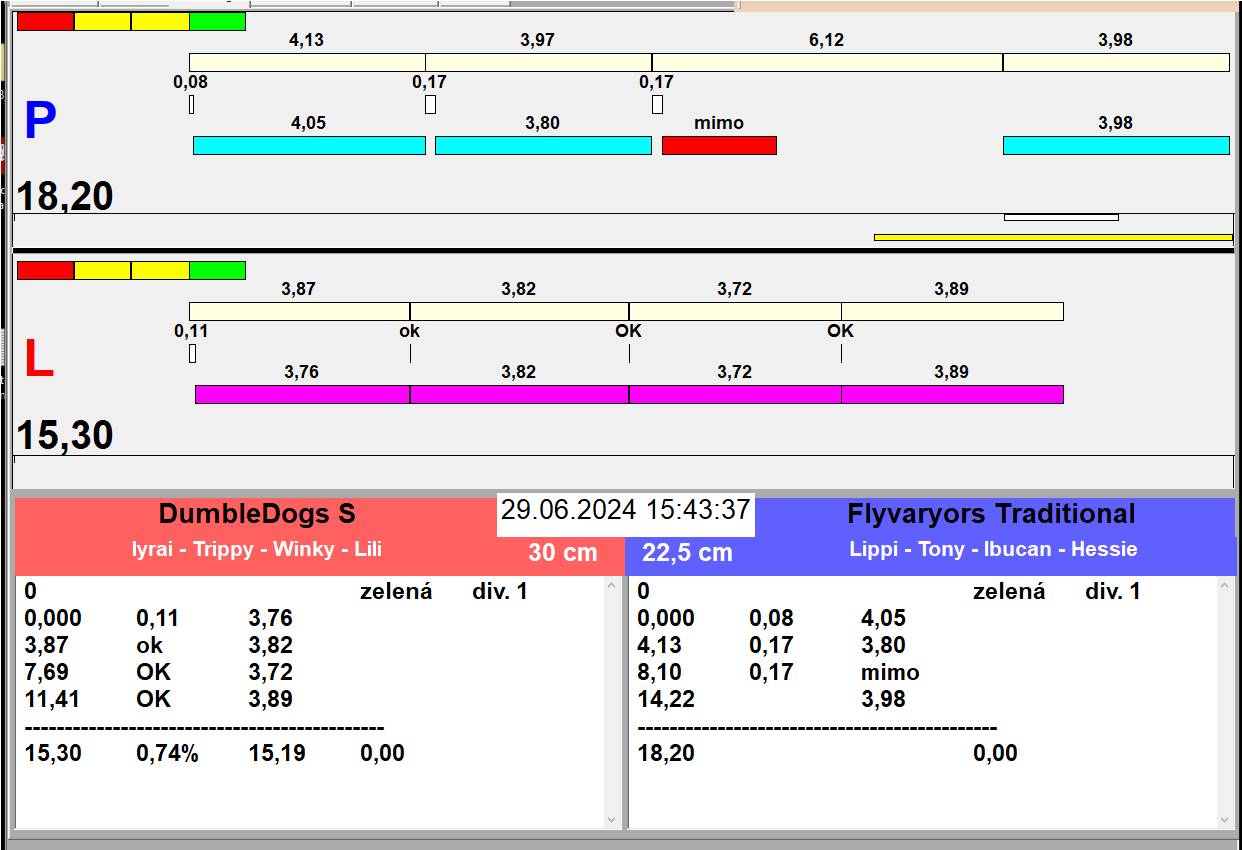
Task: Select the cyan 4,05 run bar
Action: (x=309, y=146)
